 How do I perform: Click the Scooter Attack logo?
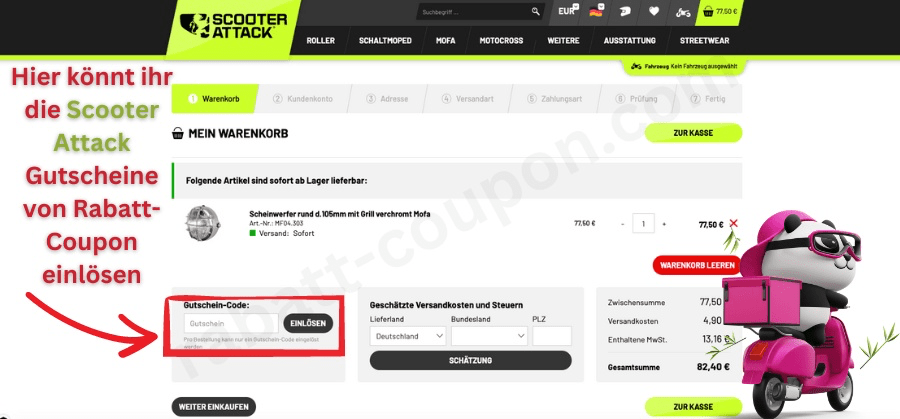tap(234, 26)
